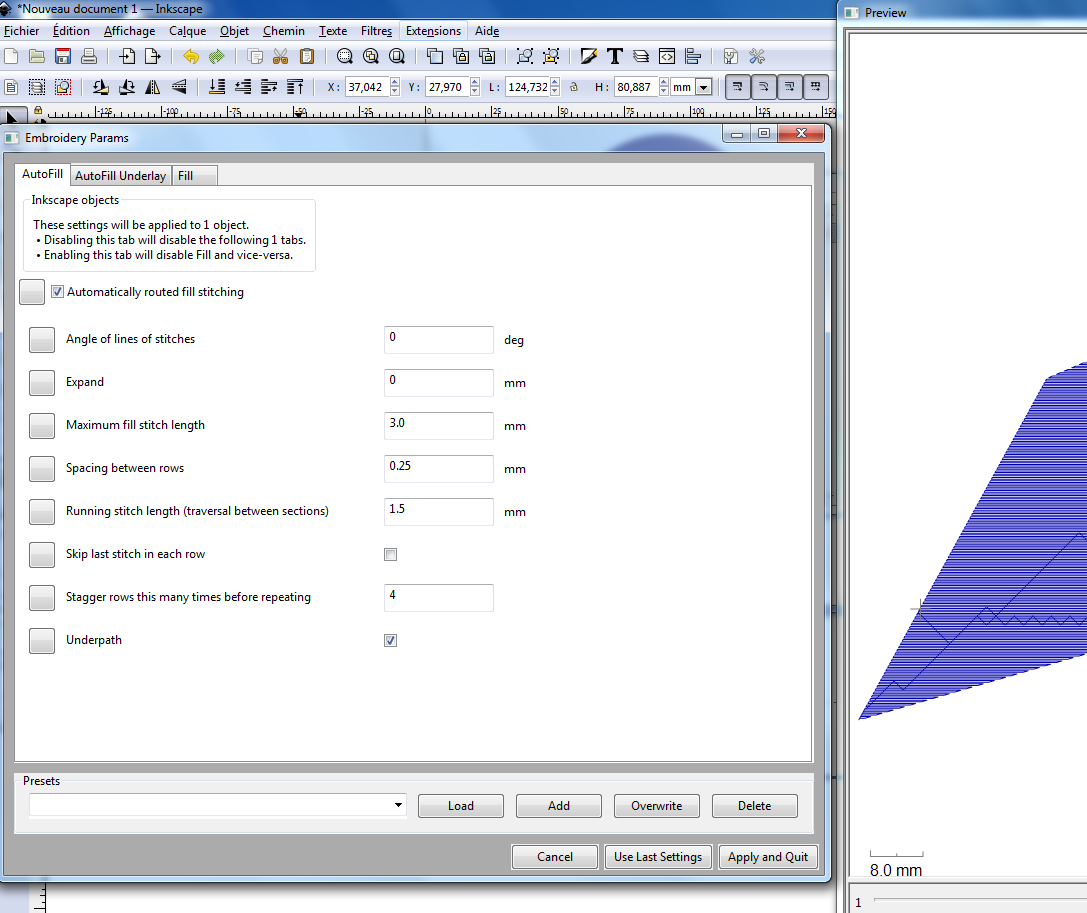Click the rotate 90° counter-clockwise icon
The height and width of the screenshot is (913, 1087).
coord(100,87)
